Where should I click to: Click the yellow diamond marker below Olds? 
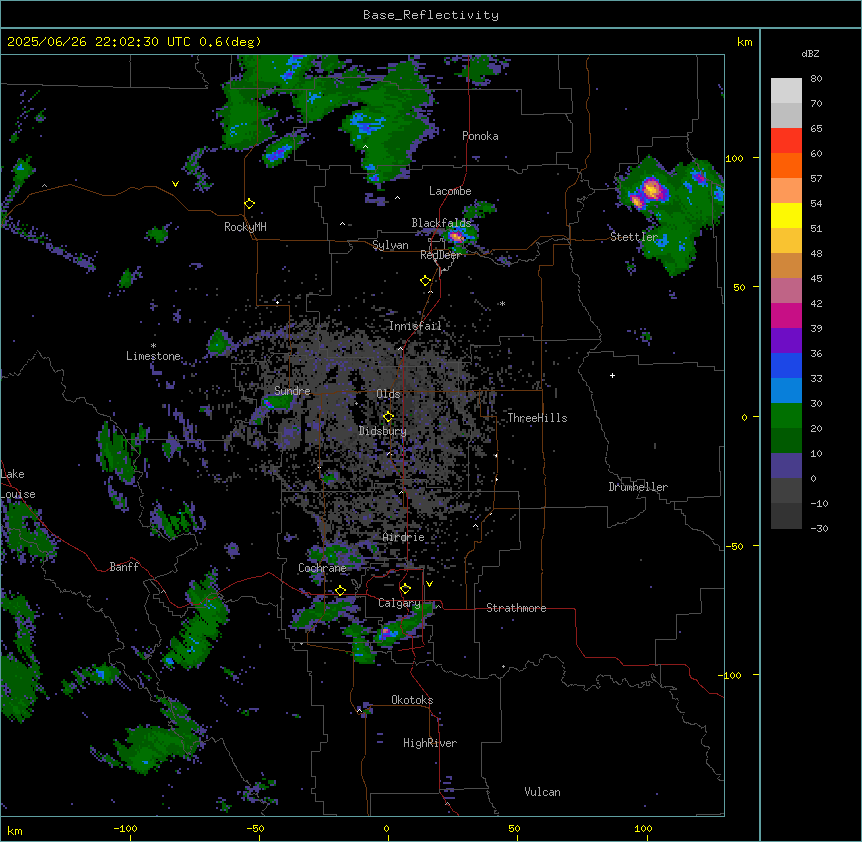click(x=389, y=417)
